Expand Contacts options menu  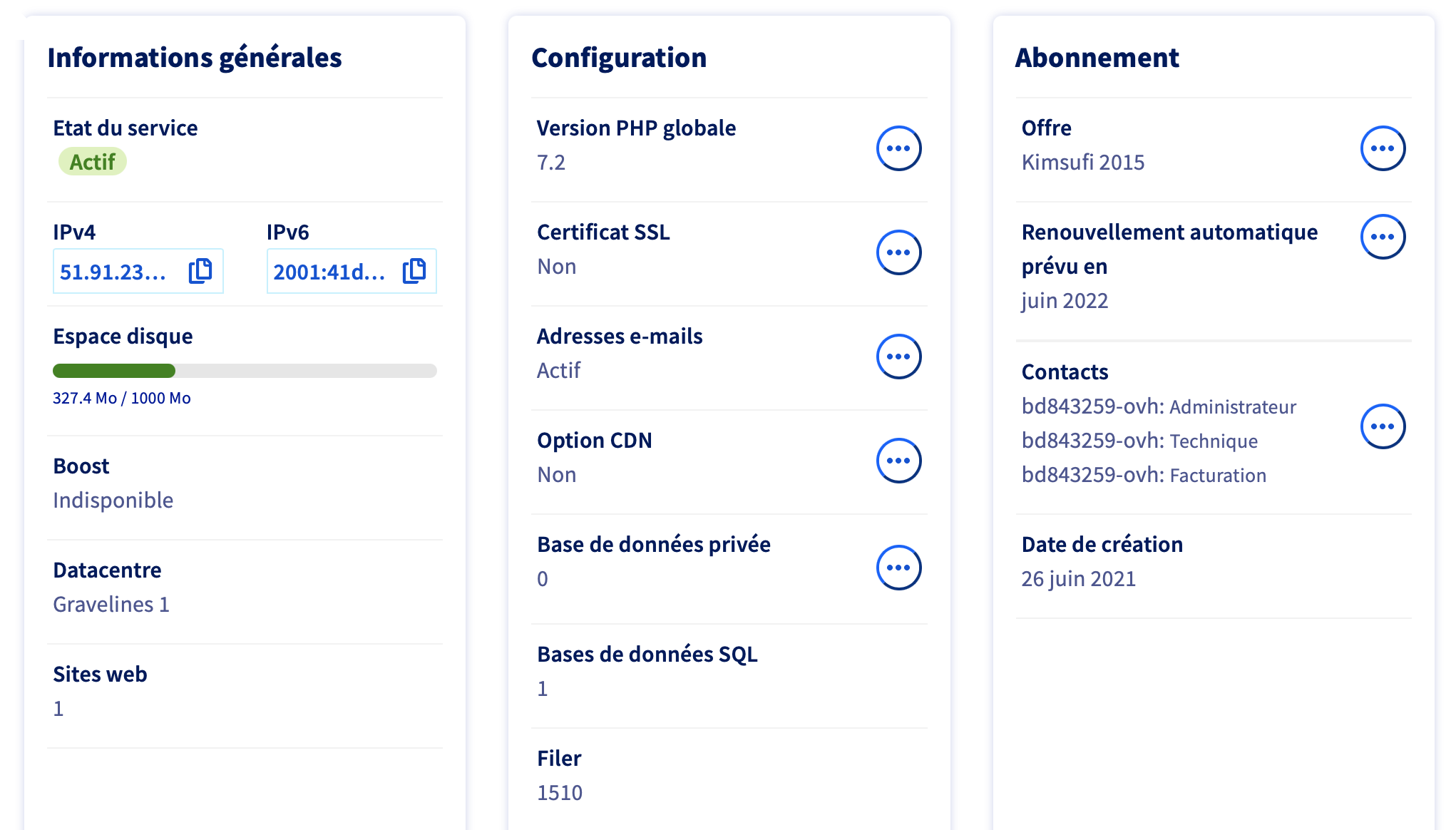[1382, 426]
